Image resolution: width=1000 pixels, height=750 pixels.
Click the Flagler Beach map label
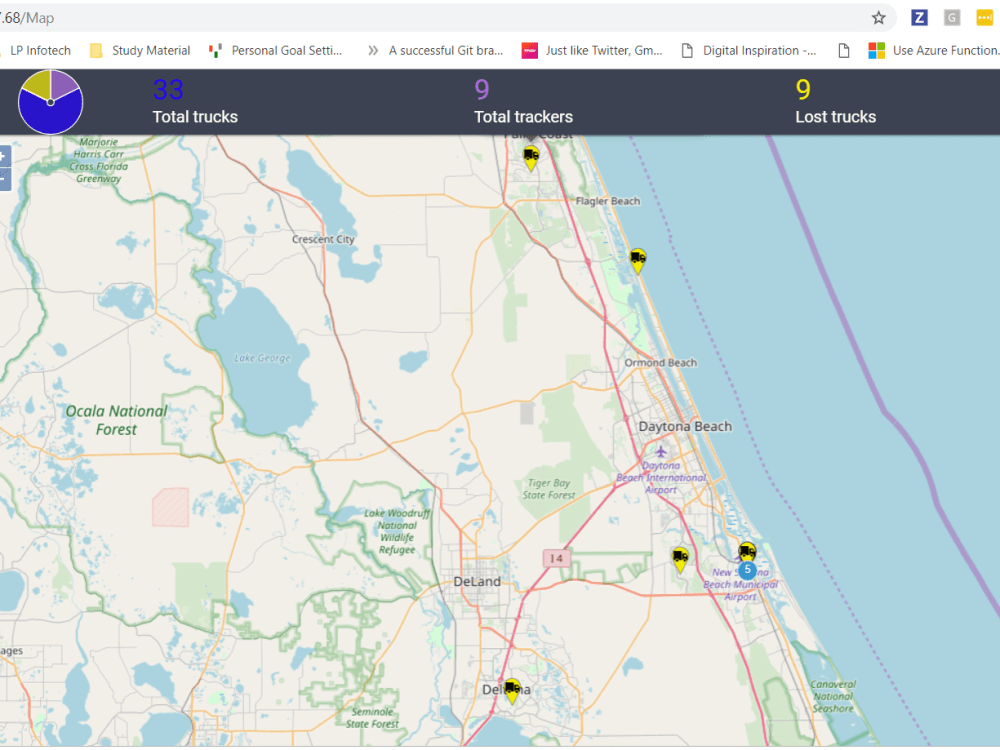pos(608,201)
